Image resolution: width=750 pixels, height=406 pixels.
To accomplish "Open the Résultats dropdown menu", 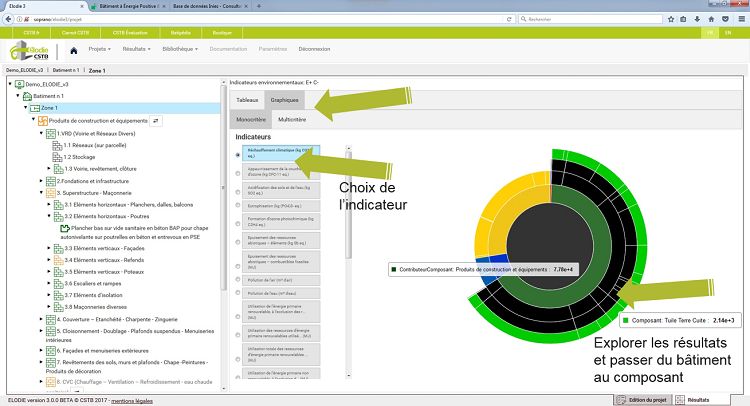I will [x=136, y=49].
